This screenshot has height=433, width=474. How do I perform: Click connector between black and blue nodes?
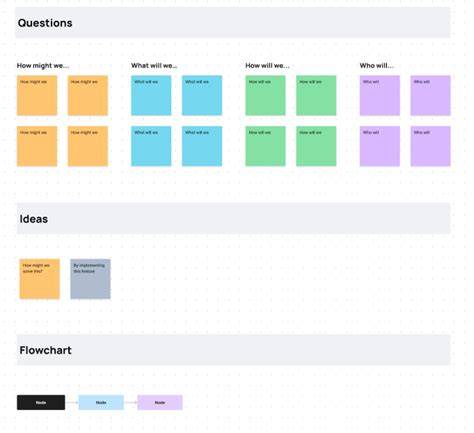pyautogui.click(x=72, y=403)
